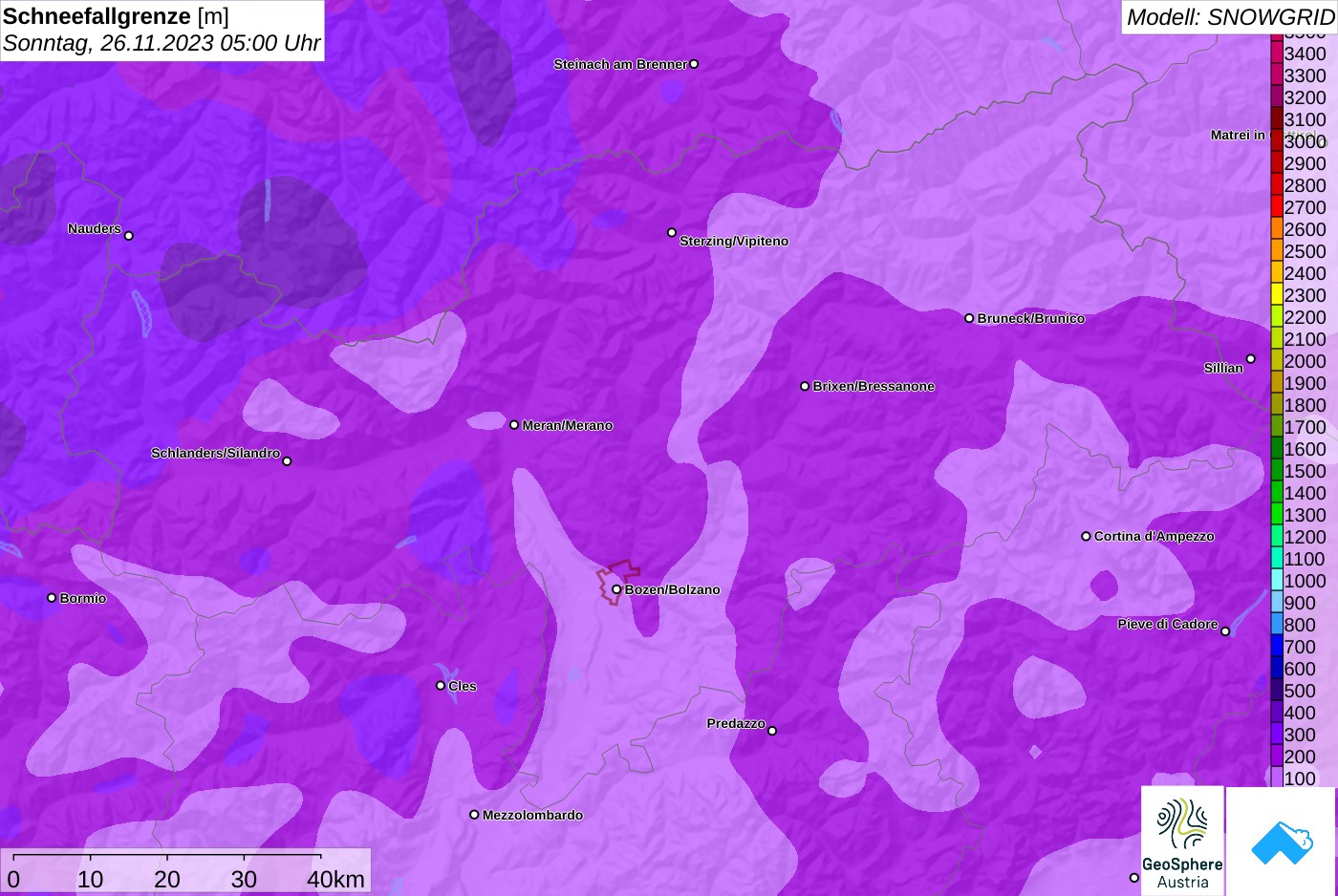Viewport: 1338px width, 896px height.
Task: Pick the yellow legend swatch beside 2300
Action: (x=1276, y=294)
